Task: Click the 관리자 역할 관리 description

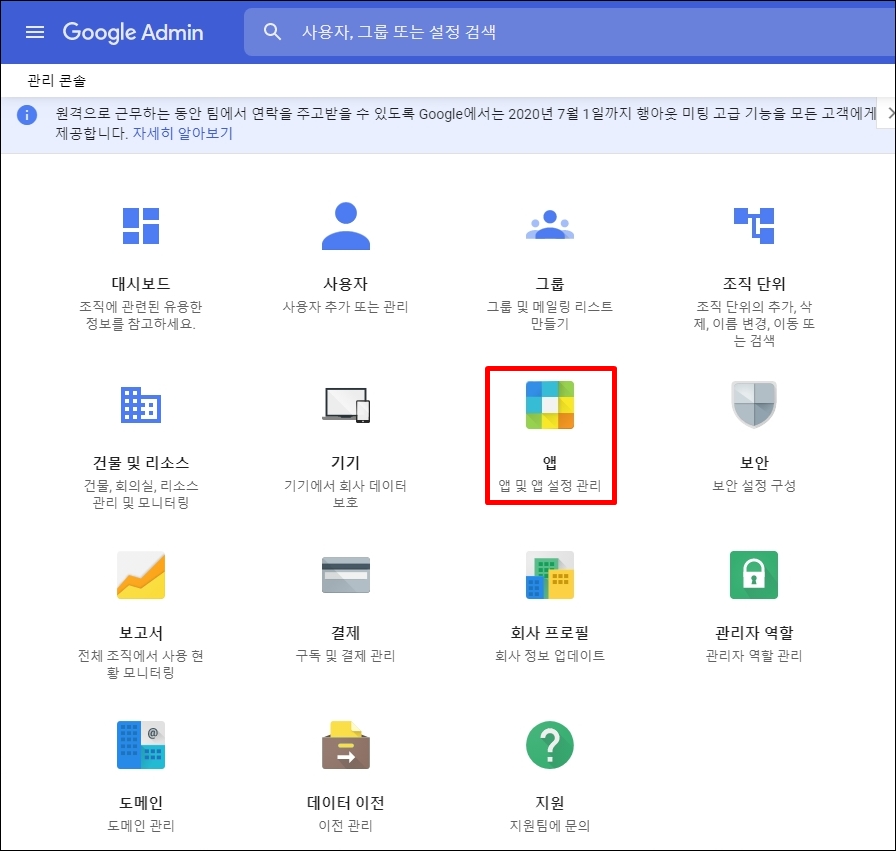Action: click(754, 656)
